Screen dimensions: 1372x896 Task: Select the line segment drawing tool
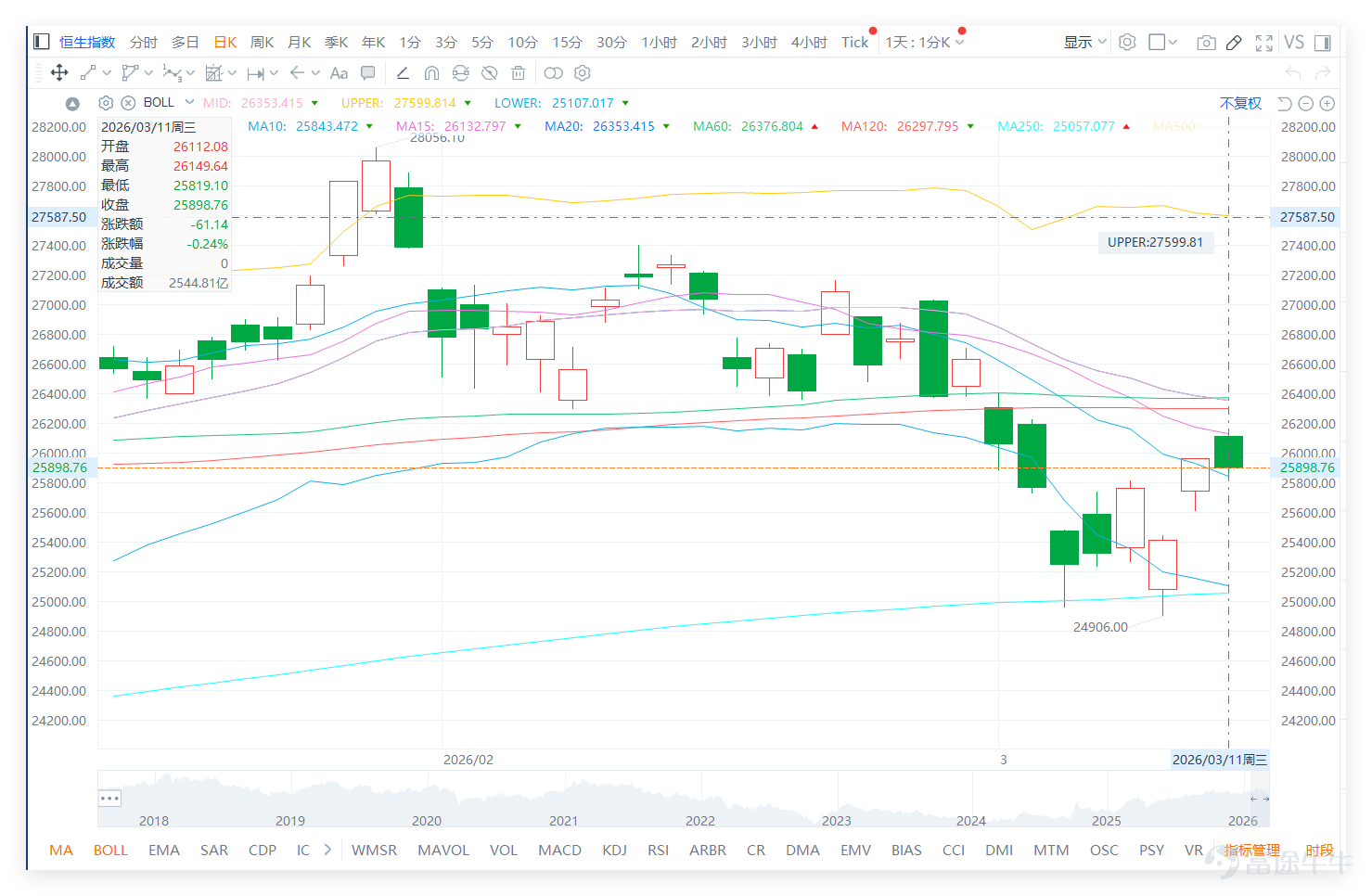[88, 73]
